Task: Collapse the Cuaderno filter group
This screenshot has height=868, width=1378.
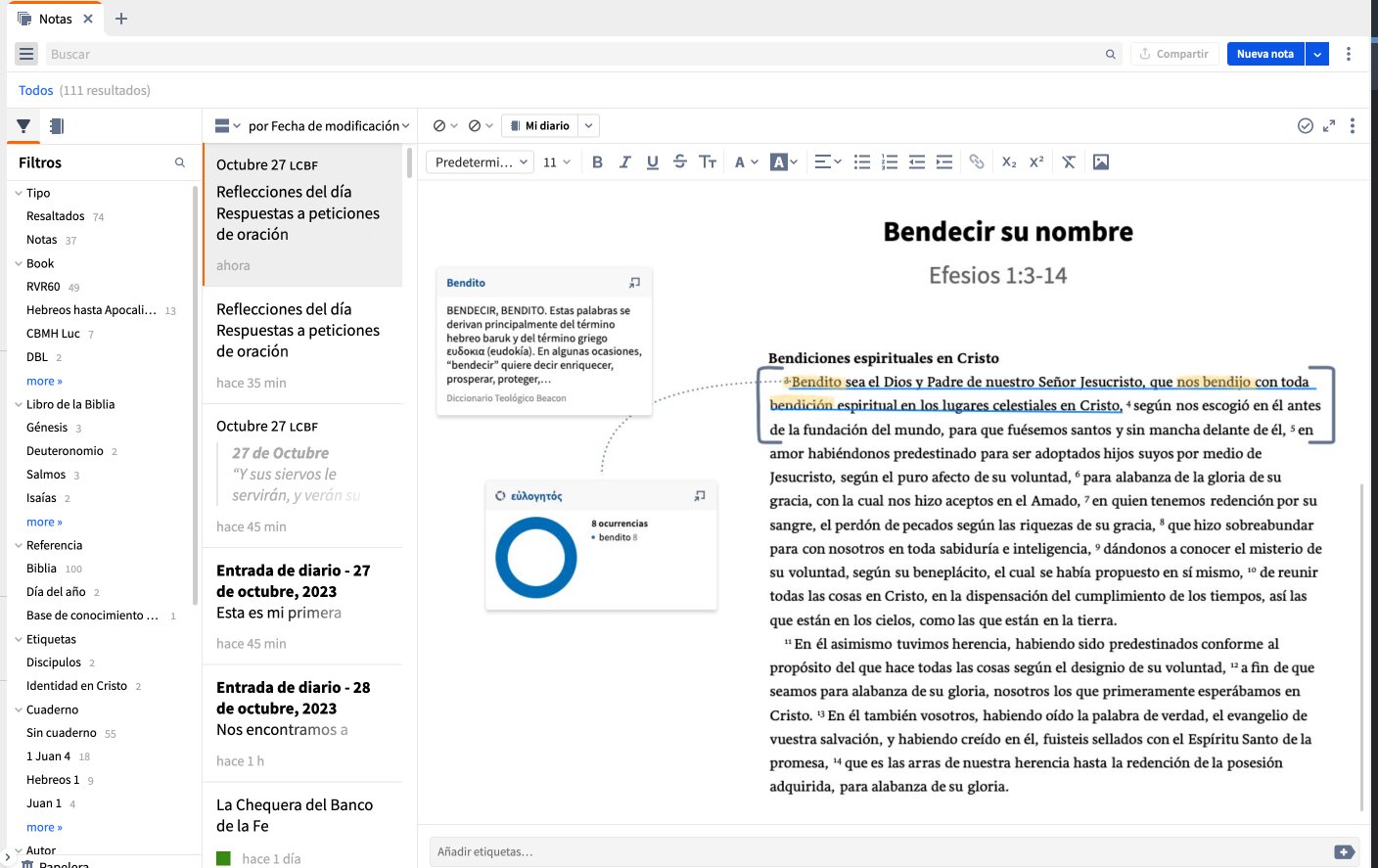Action: pos(19,709)
